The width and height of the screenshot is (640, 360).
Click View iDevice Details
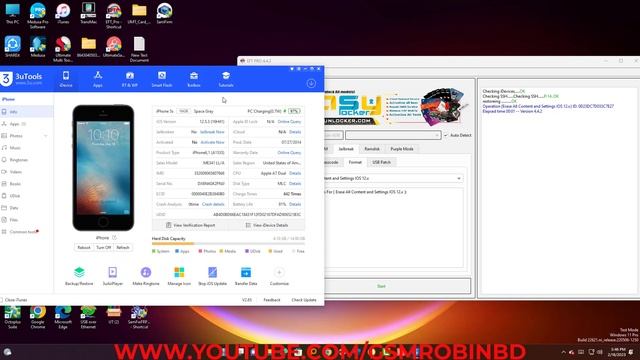(267, 225)
